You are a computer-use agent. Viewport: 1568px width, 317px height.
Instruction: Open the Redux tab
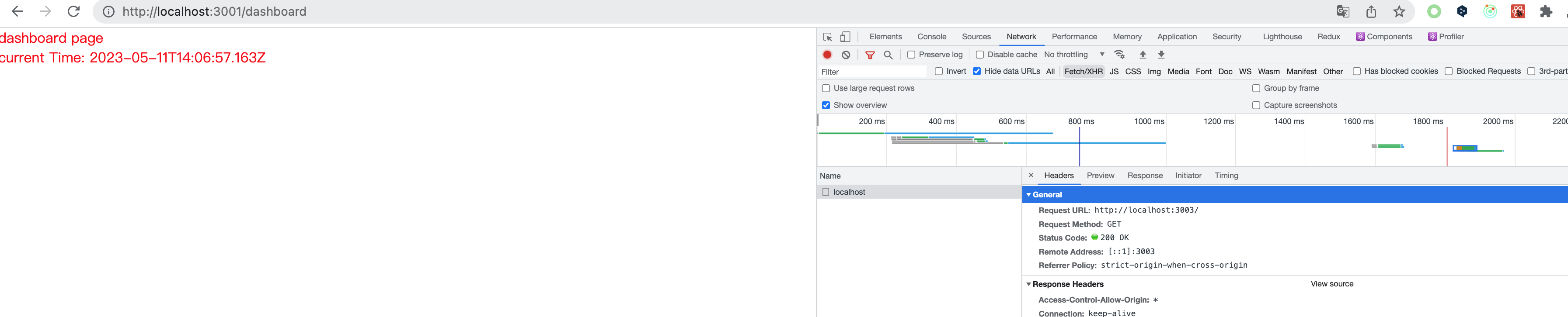[x=1329, y=36]
